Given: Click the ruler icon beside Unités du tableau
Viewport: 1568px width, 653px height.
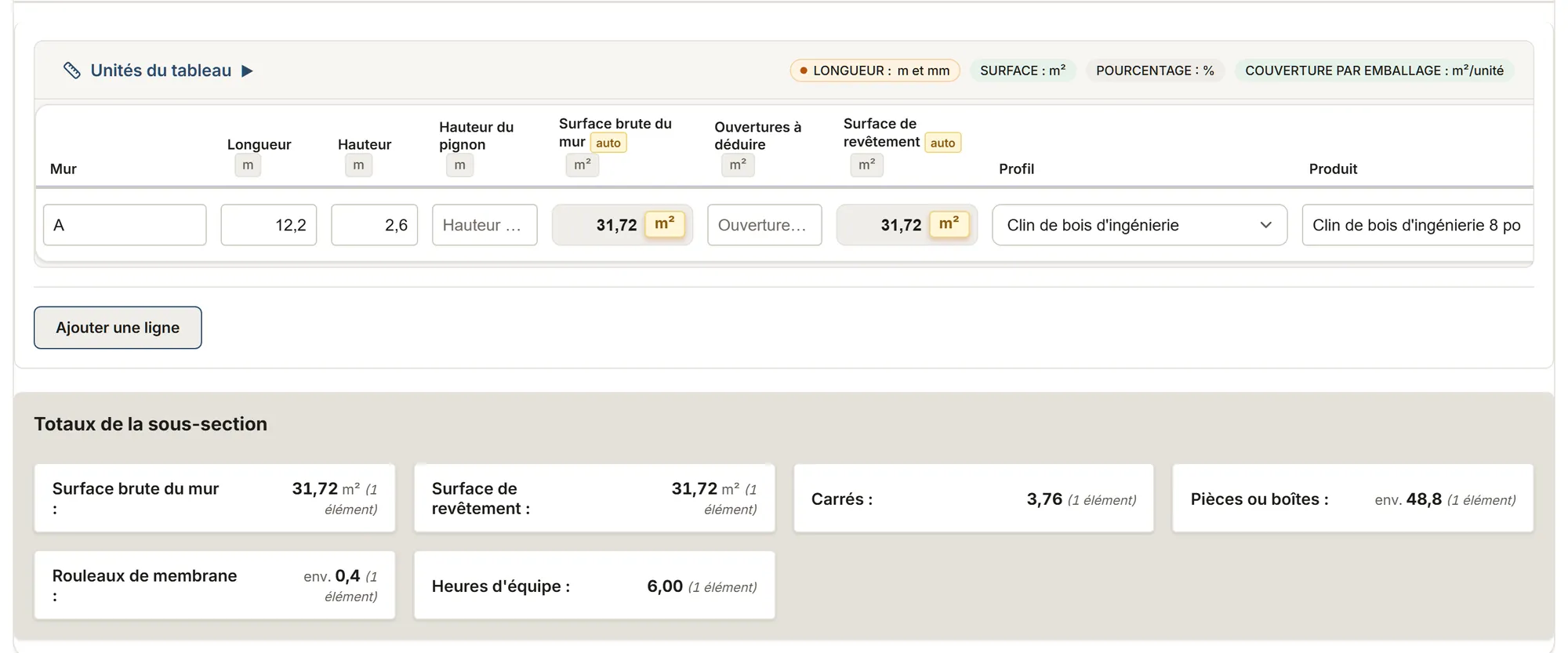Looking at the screenshot, I should (71, 71).
